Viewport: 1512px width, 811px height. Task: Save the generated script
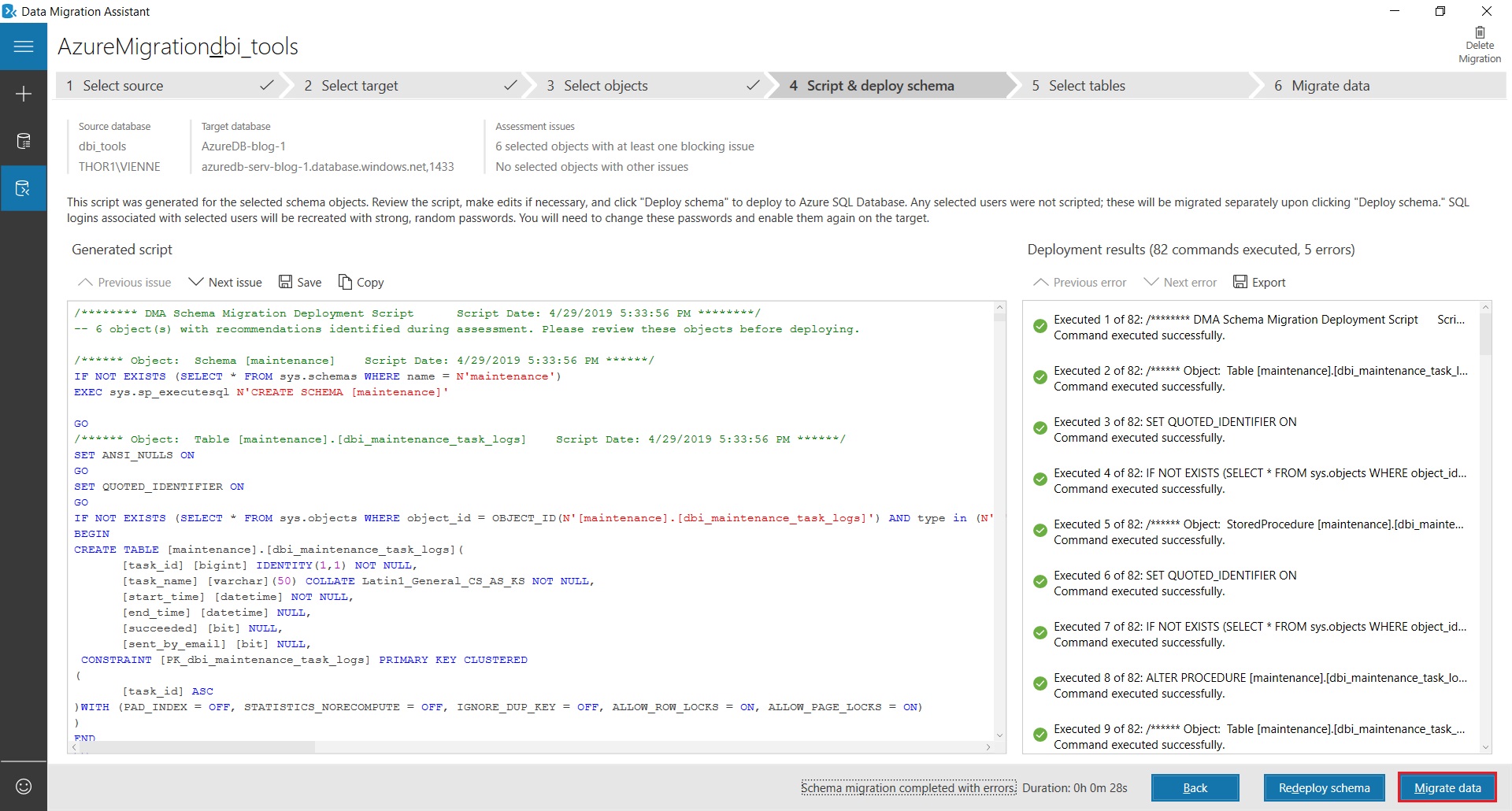(x=300, y=282)
